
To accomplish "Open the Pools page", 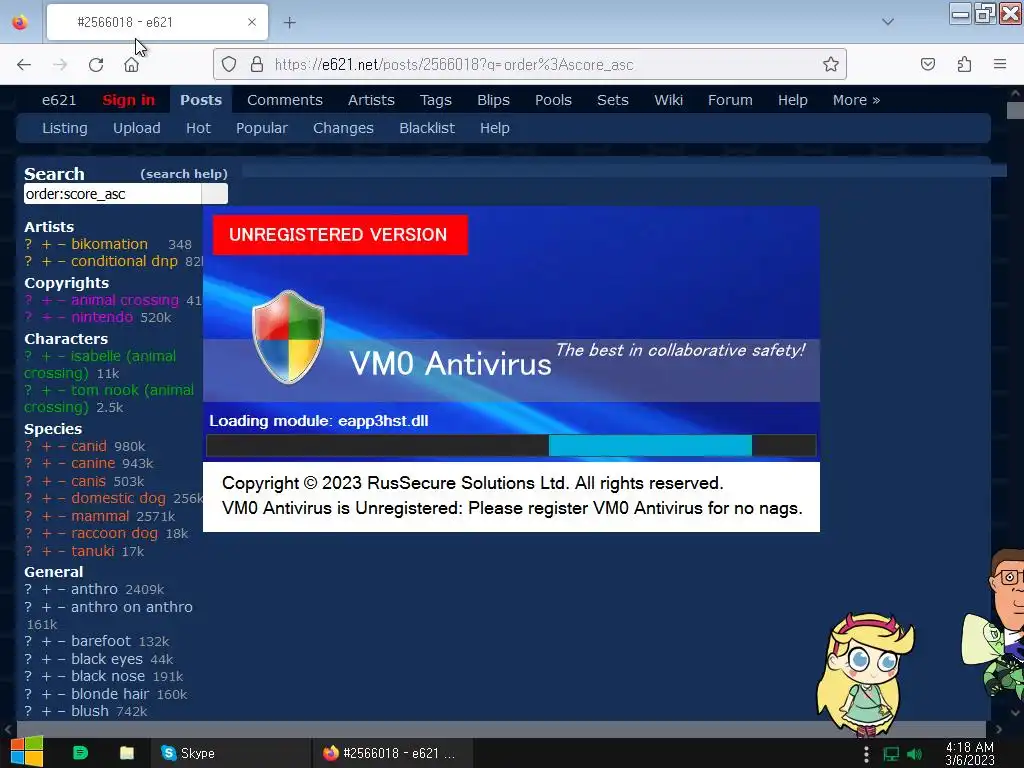I will point(553,100).
